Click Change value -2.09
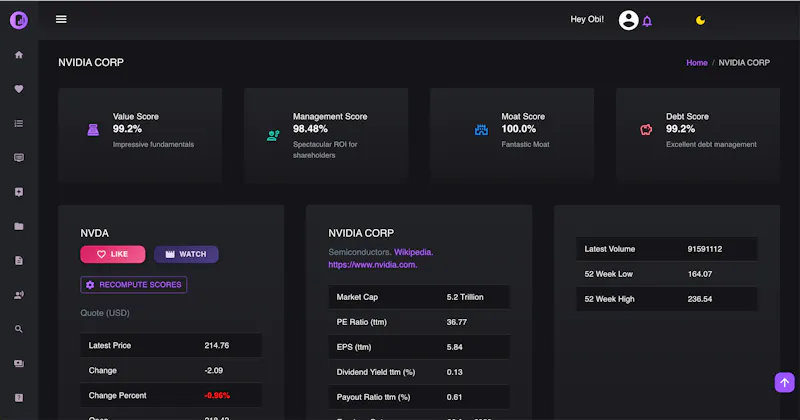This screenshot has height=420, width=800. pos(214,370)
